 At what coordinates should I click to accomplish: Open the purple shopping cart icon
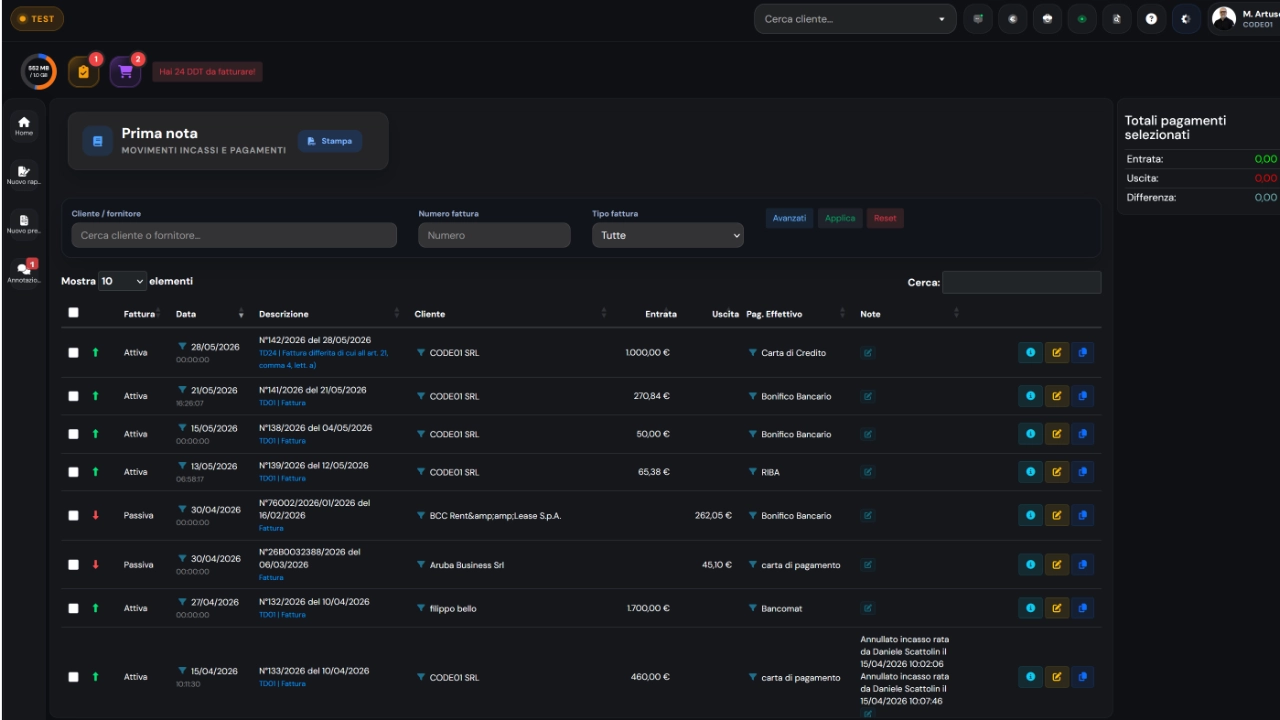(125, 72)
